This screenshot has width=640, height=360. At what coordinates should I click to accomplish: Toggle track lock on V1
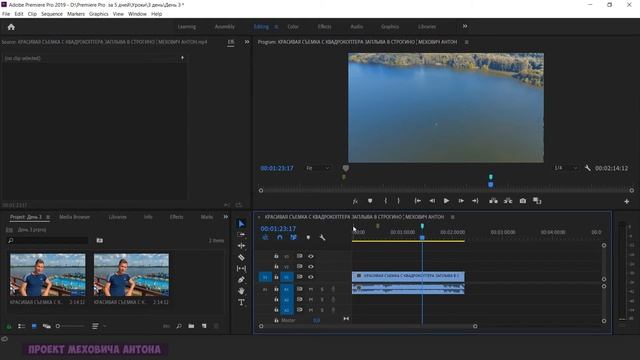coord(276,277)
